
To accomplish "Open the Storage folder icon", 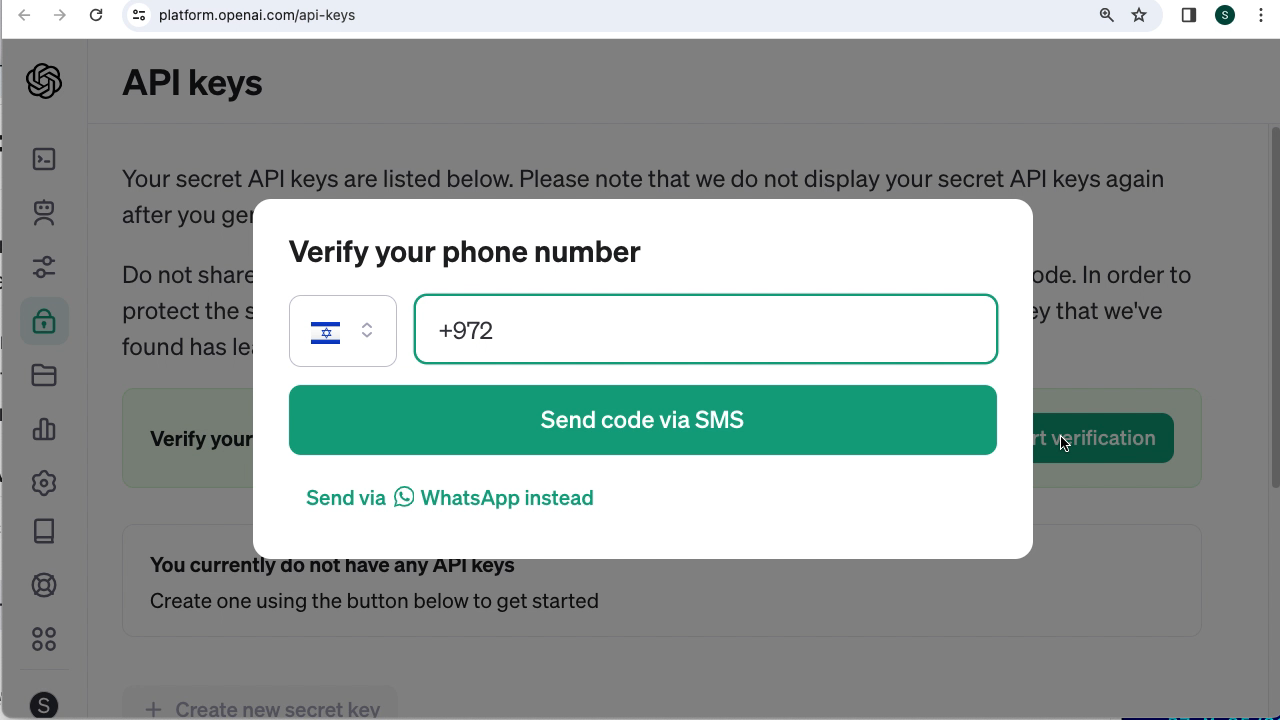I will pos(44,375).
